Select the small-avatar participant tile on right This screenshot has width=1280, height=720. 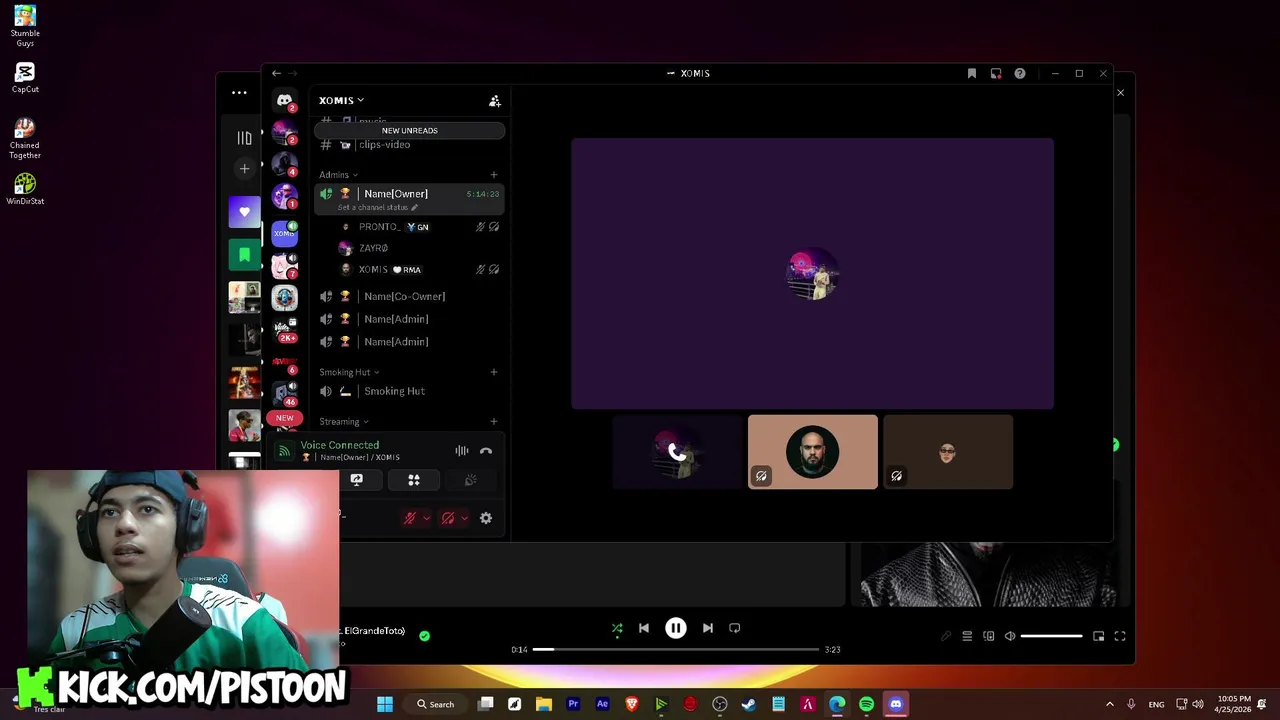pyautogui.click(x=948, y=452)
